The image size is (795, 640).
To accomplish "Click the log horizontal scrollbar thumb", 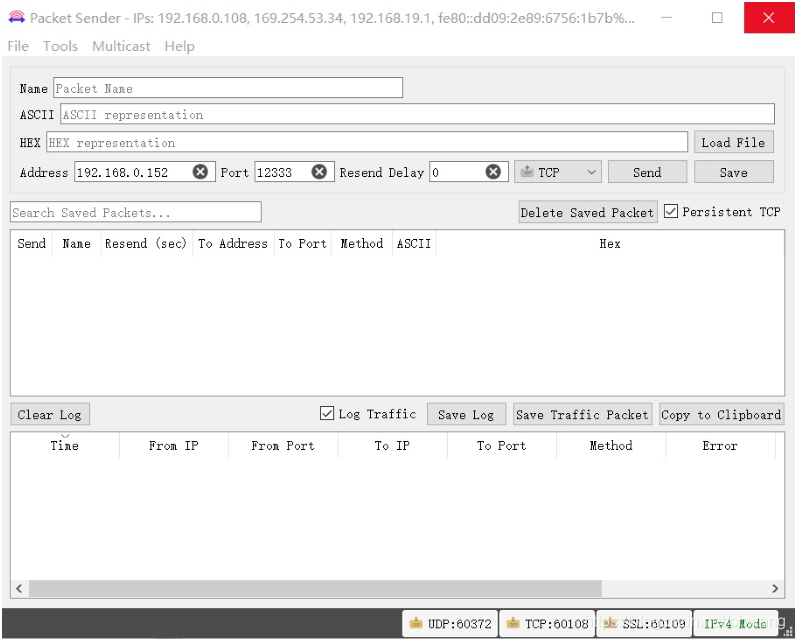I will point(315,588).
